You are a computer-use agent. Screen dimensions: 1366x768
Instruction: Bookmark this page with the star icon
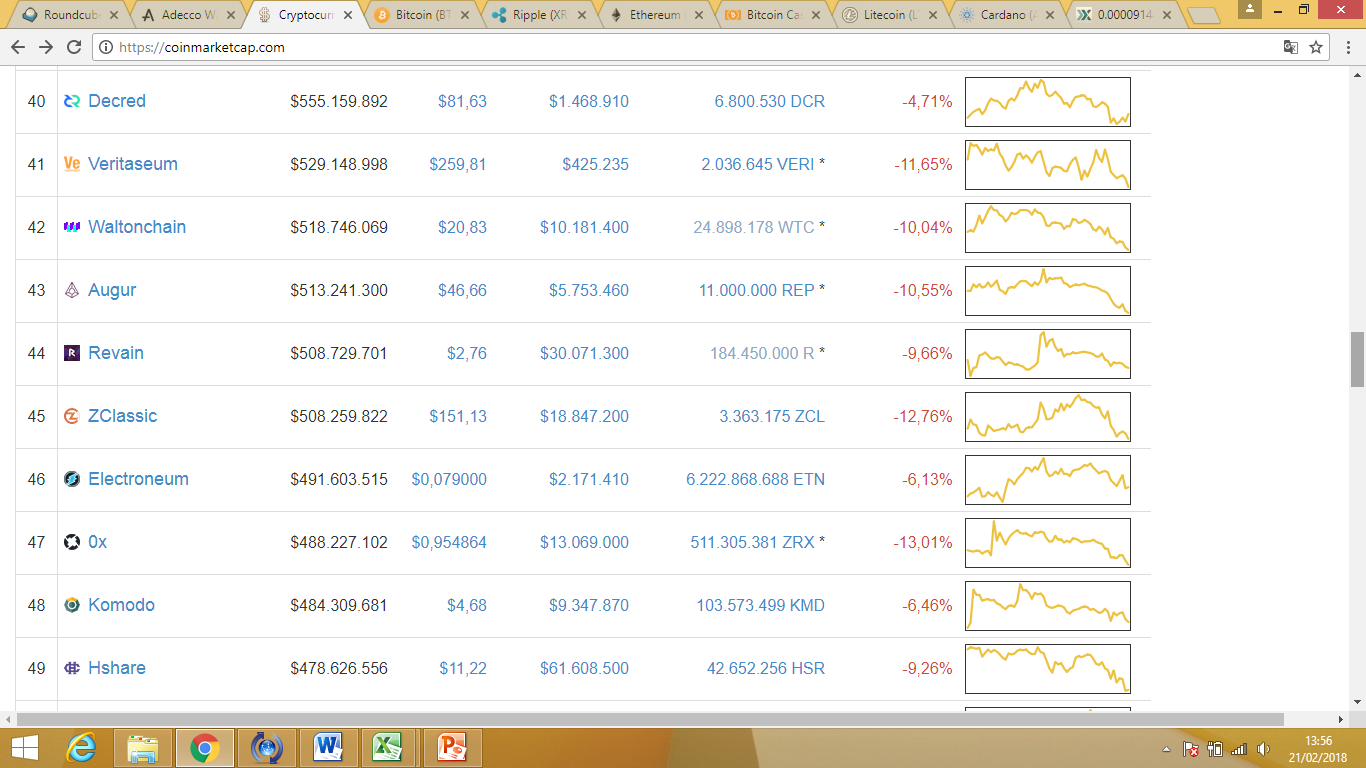pyautogui.click(x=1316, y=47)
